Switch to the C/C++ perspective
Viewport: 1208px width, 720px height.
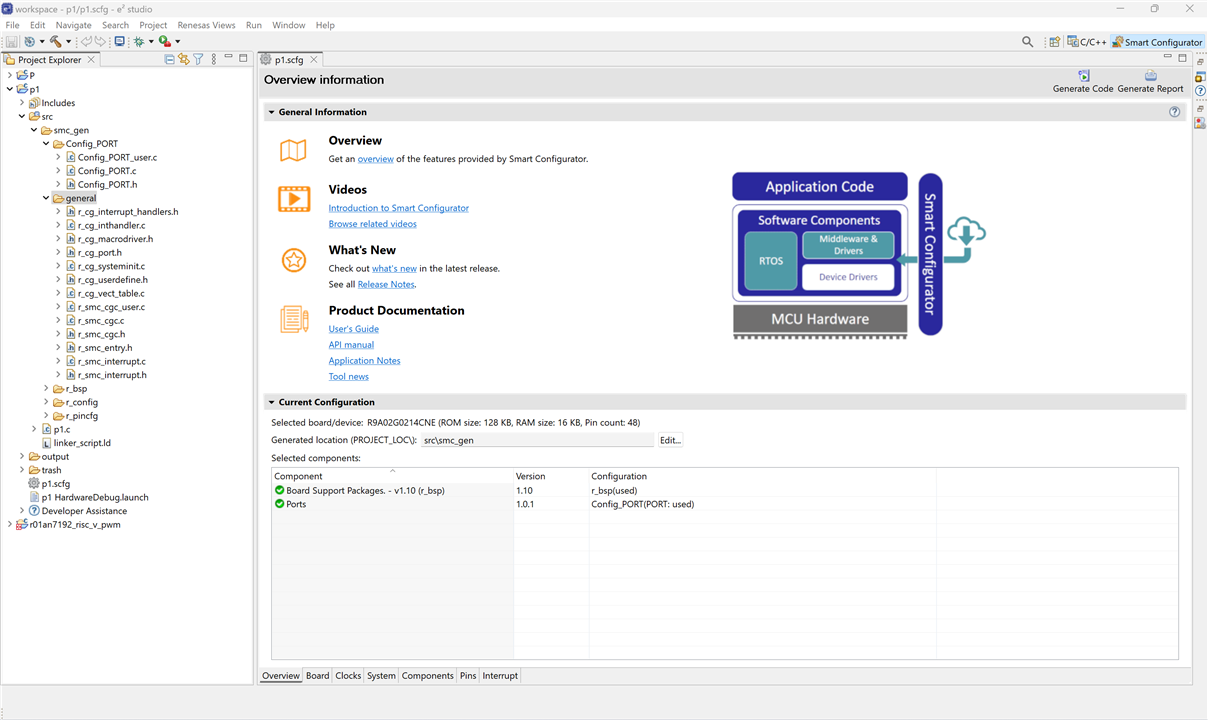[x=1086, y=42]
